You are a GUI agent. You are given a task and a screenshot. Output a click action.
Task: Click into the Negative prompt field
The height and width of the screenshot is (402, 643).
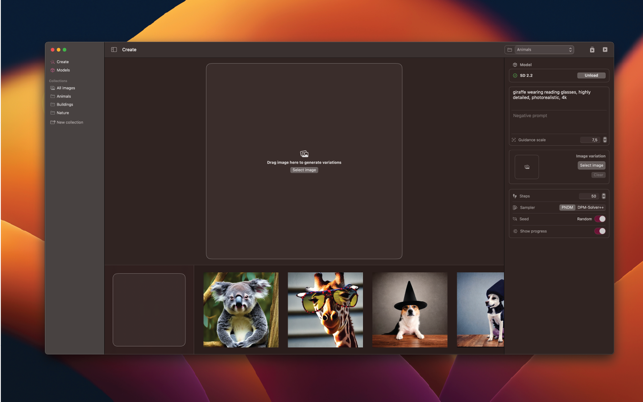point(559,122)
